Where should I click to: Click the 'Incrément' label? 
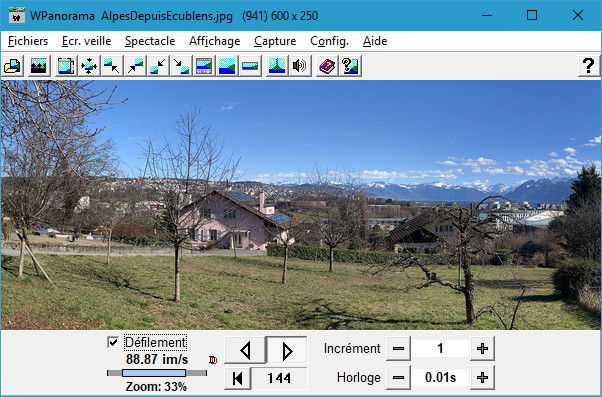point(352,349)
